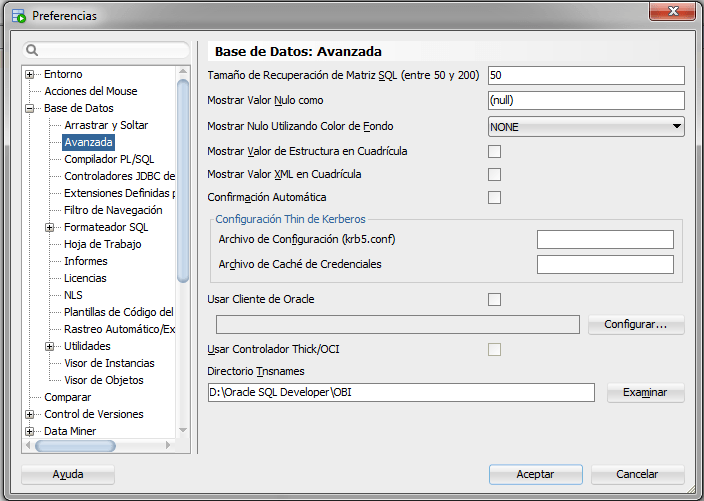Select the NLS preferences item
This screenshot has width=704, height=501.
coord(74,296)
